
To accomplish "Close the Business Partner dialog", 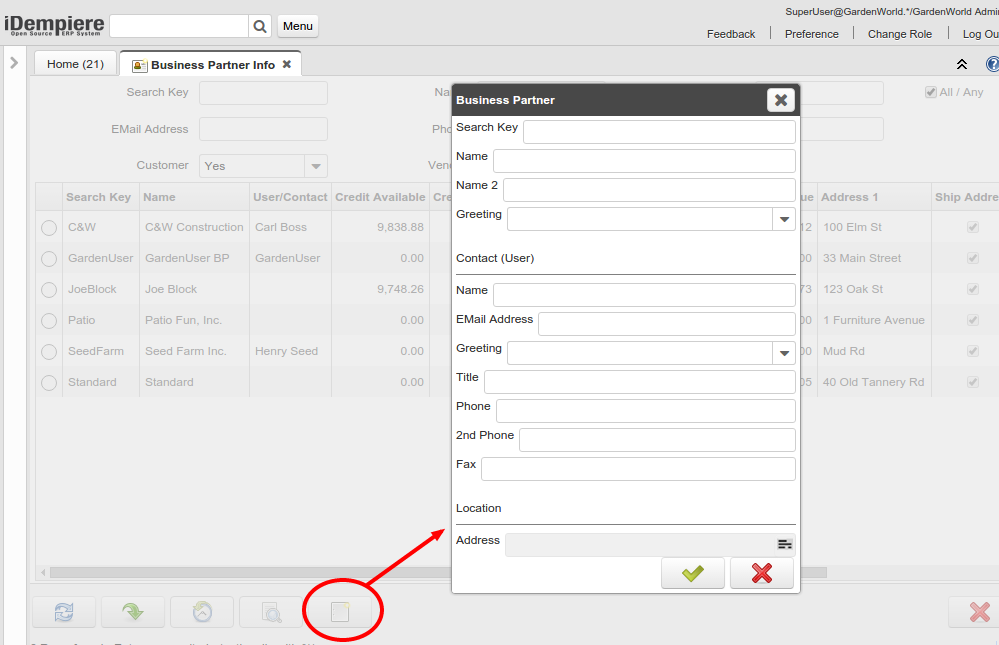I will [x=781, y=100].
